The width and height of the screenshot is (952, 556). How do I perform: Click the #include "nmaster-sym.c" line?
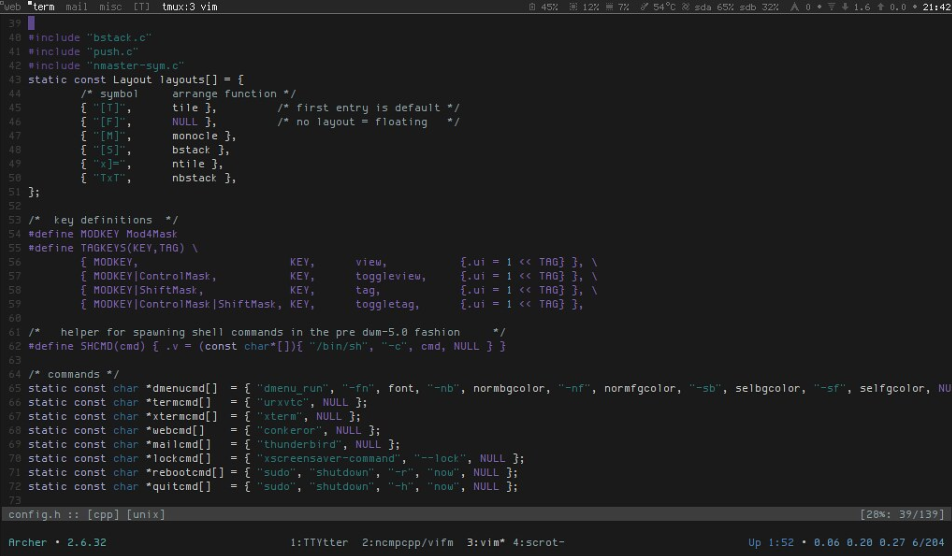pos(106,66)
